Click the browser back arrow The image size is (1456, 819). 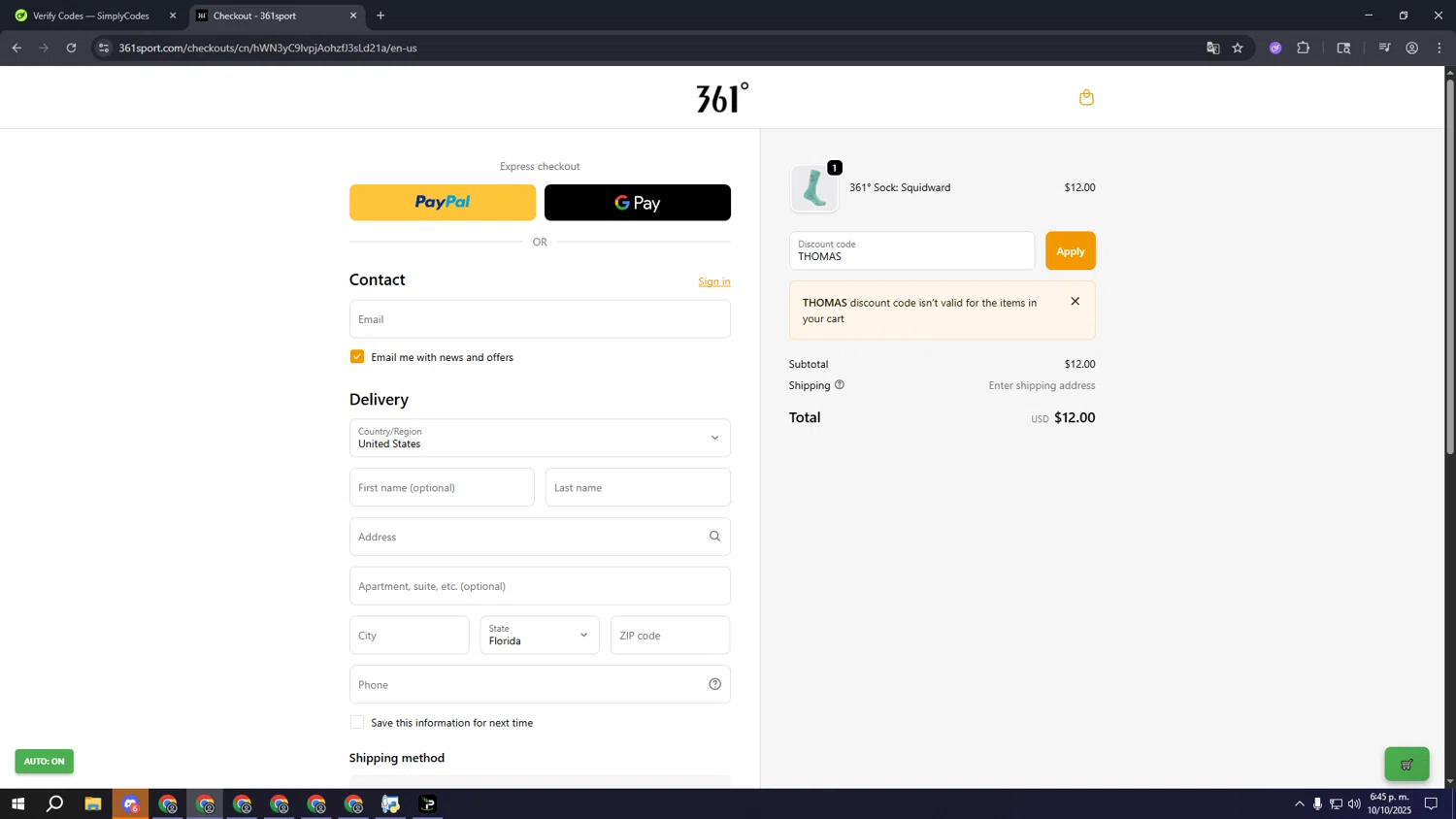pos(17,48)
